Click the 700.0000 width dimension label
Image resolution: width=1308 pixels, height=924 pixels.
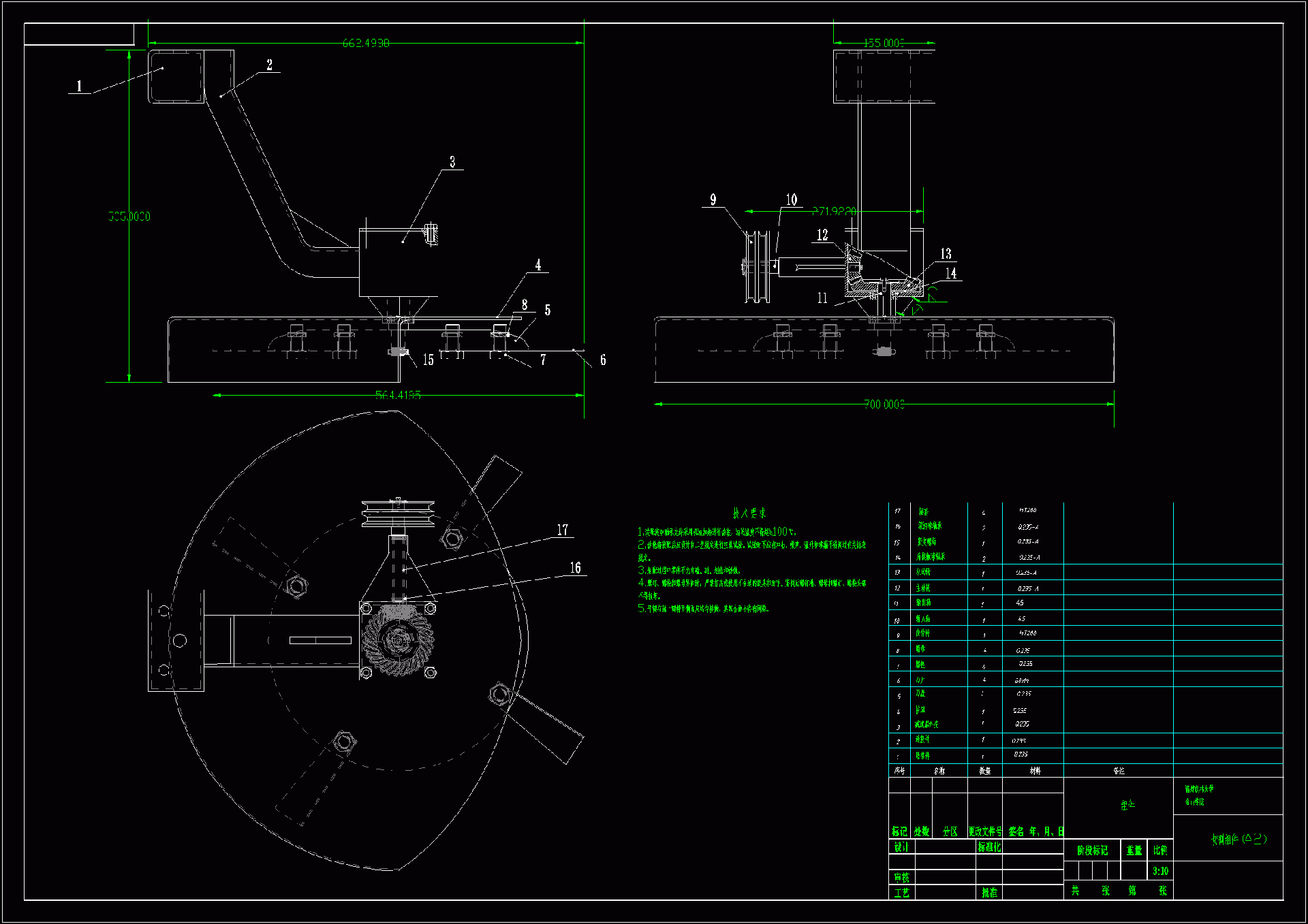coord(884,404)
